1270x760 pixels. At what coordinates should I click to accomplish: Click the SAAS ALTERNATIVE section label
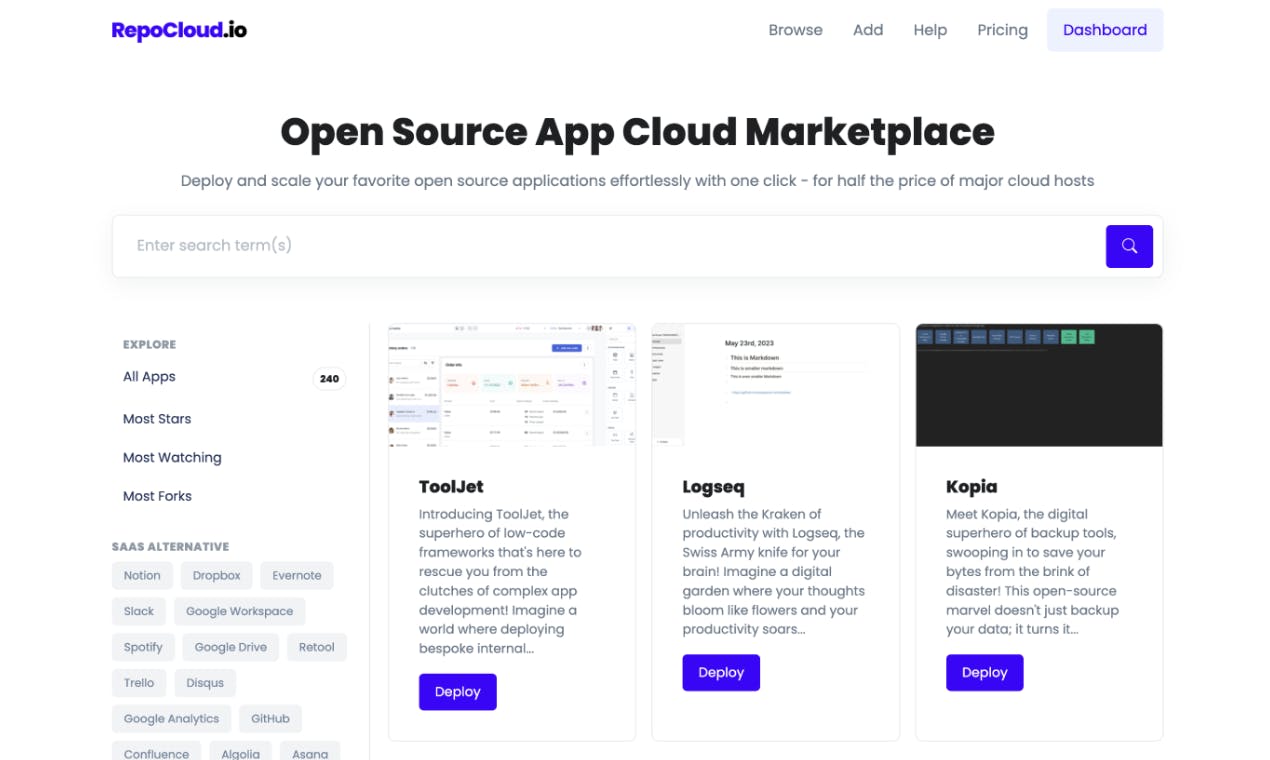(170, 547)
